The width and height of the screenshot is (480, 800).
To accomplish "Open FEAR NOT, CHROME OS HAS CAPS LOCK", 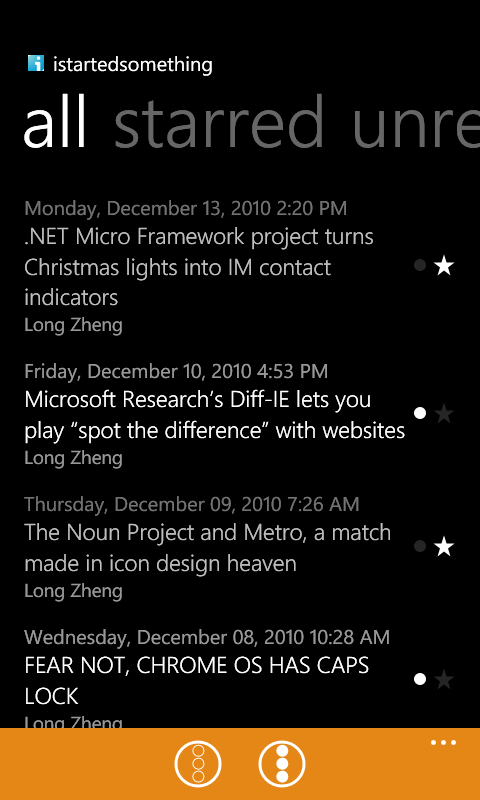I will [x=197, y=681].
